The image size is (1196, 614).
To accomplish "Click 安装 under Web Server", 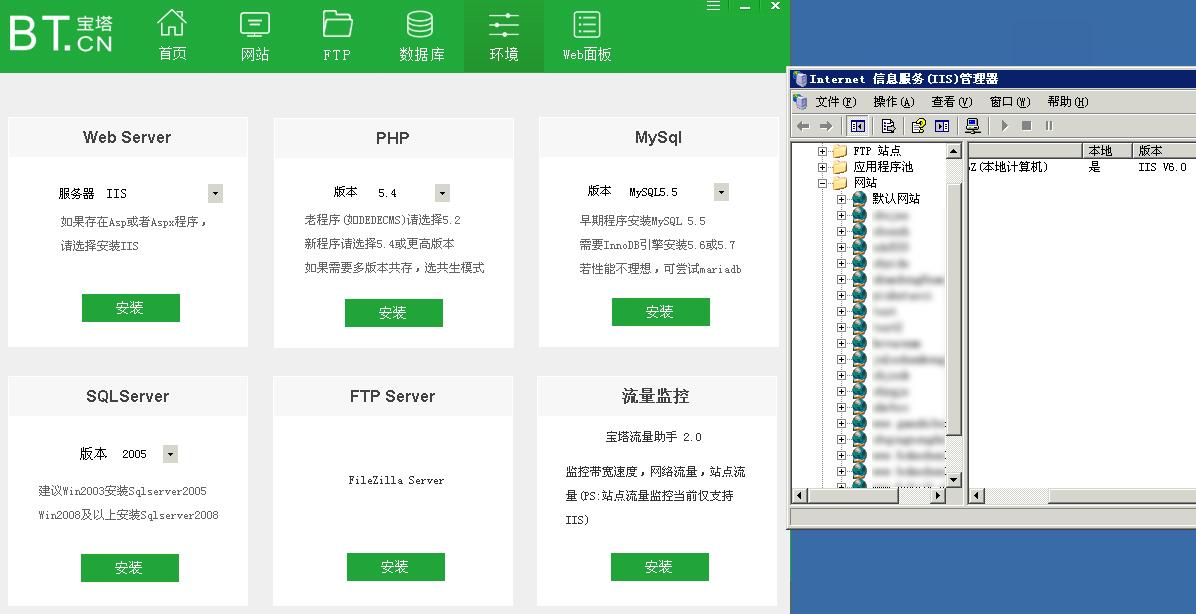I will pos(130,308).
